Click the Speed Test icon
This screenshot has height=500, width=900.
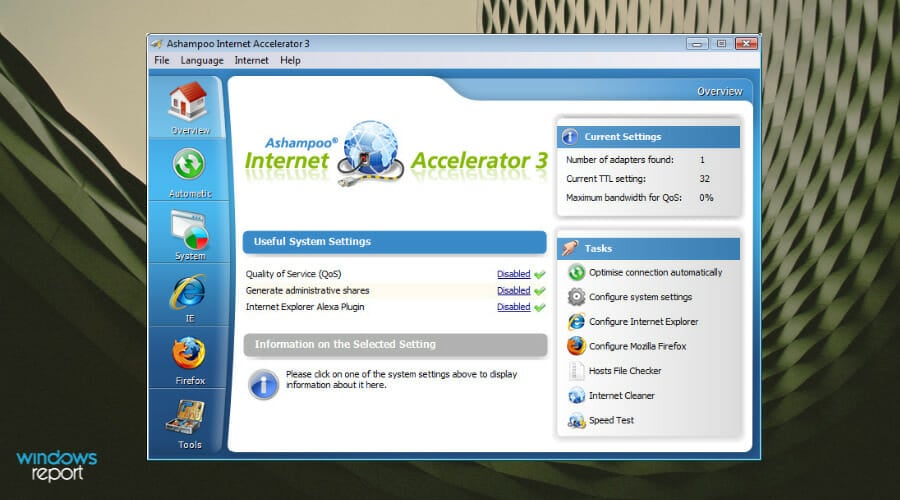click(x=576, y=421)
